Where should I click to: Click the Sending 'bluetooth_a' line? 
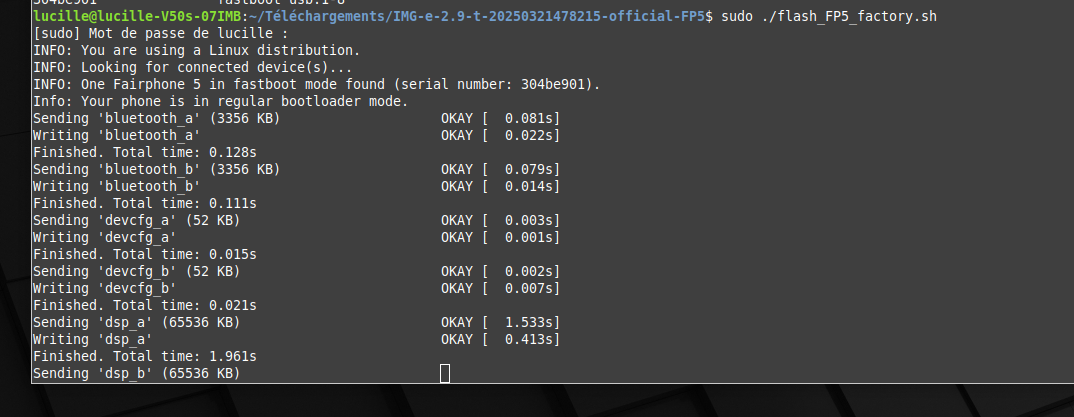coord(297,118)
